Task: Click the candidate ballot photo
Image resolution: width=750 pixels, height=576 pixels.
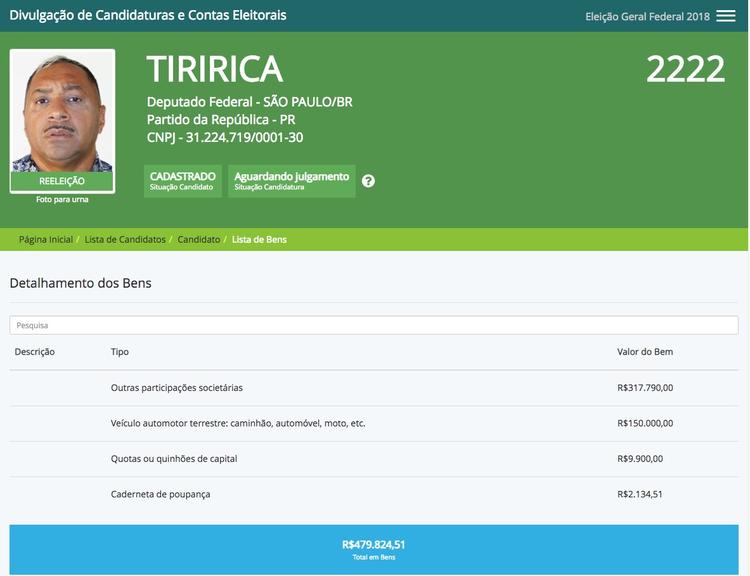Action: point(62,112)
